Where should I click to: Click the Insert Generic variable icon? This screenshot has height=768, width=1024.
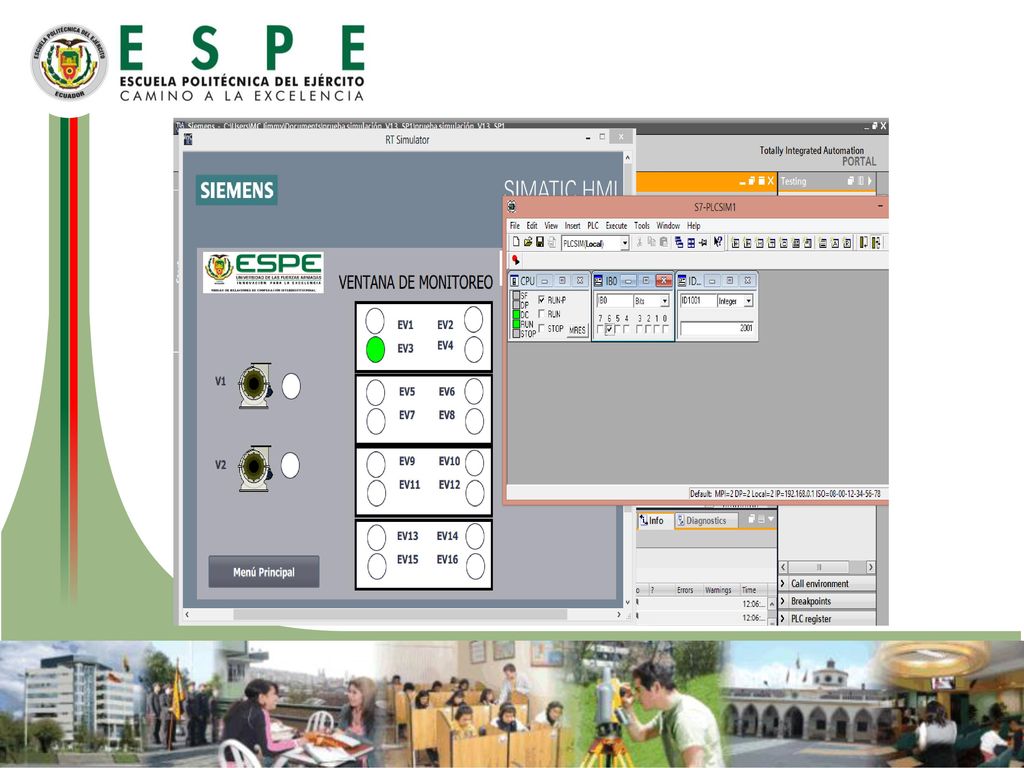coord(796,243)
